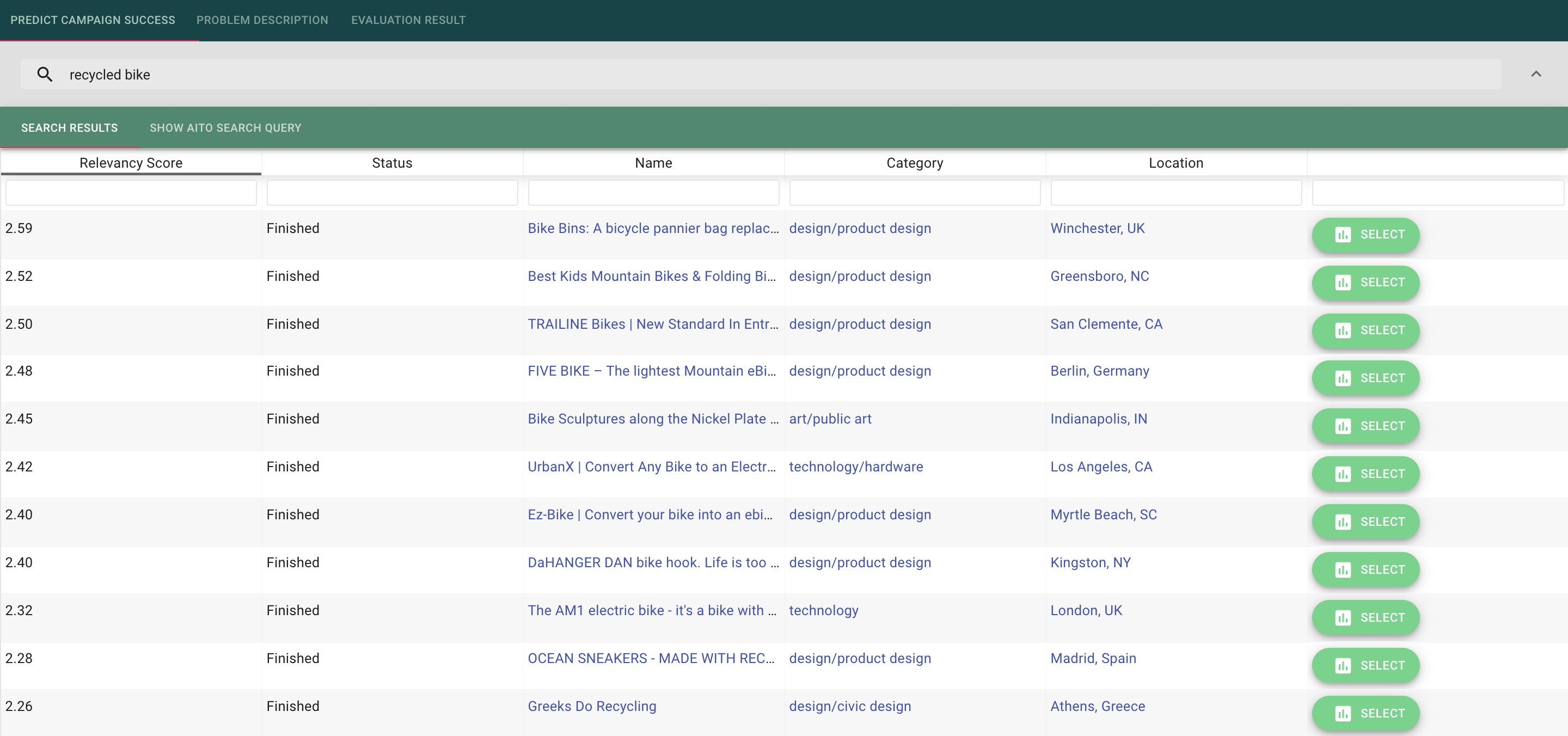1568x736 pixels.
Task: Open the Greeks Do Recycling link
Action: (x=592, y=706)
